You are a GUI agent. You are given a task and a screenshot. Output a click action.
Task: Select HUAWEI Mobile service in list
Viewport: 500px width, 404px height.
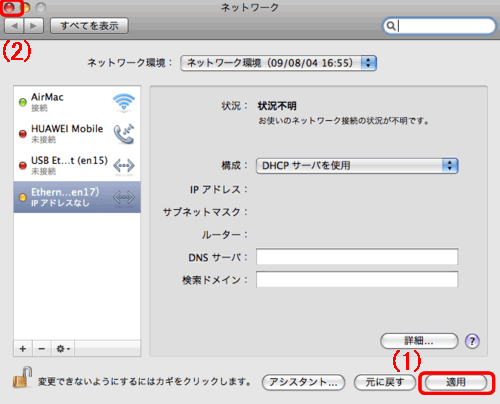pos(77,134)
